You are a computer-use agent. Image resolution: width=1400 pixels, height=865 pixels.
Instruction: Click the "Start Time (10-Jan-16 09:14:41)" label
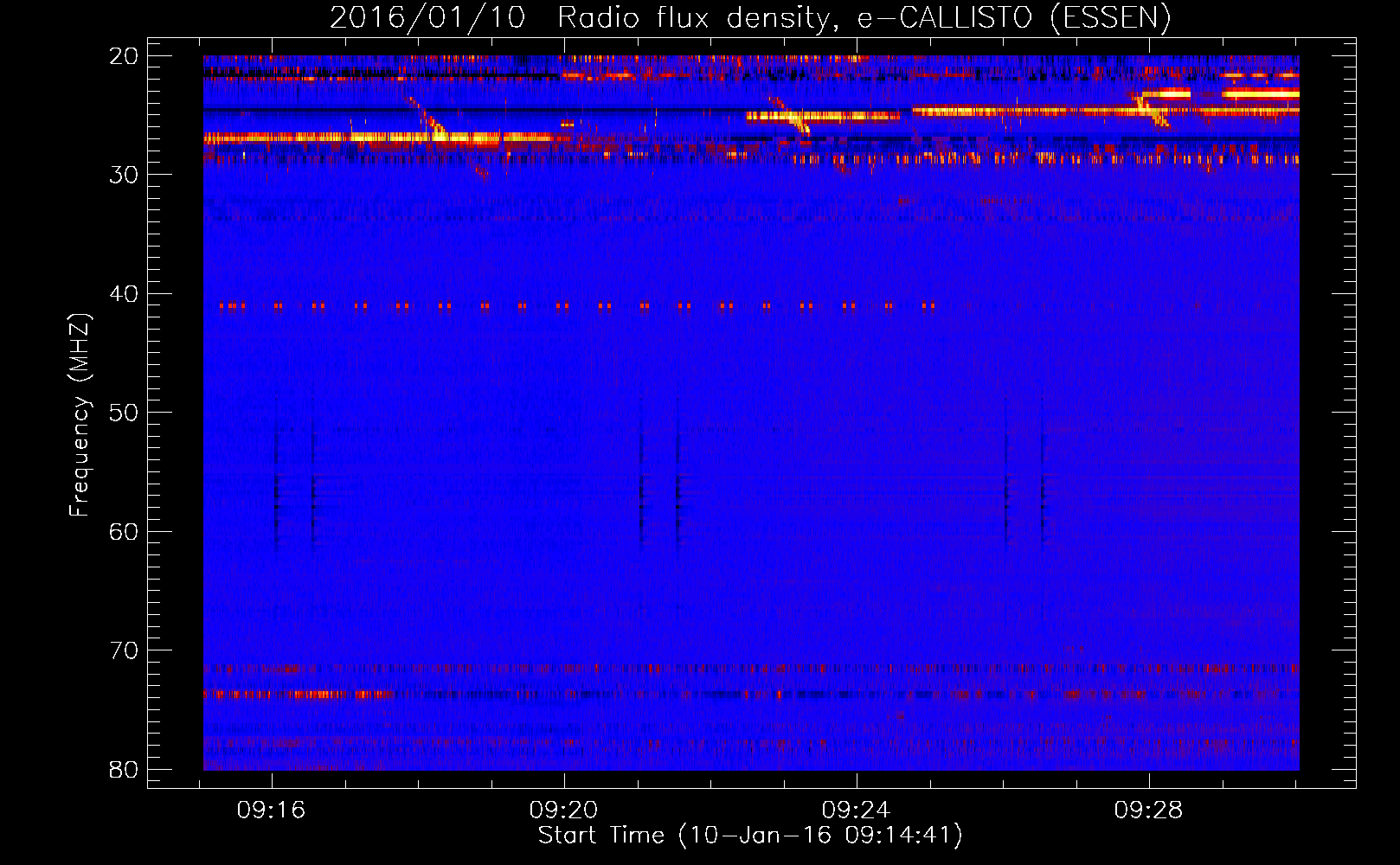[x=750, y=836]
